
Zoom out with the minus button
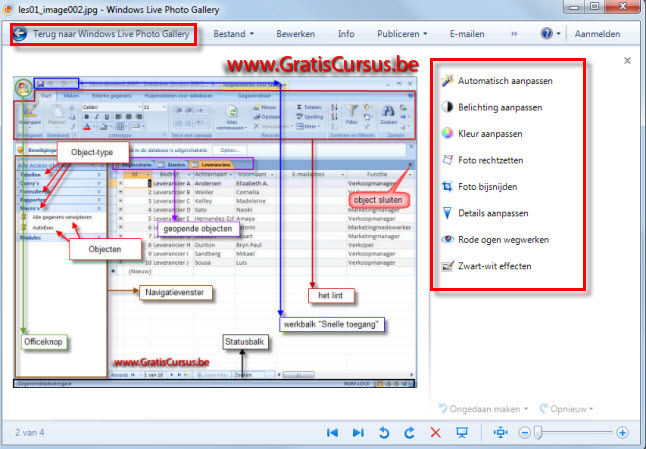pyautogui.click(x=524, y=433)
